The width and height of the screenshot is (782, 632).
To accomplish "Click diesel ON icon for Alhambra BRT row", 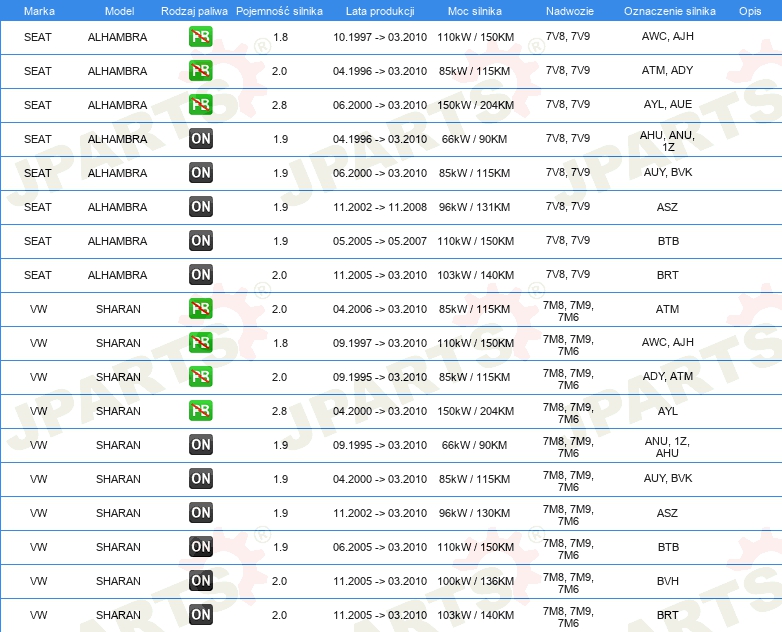I will (200, 274).
